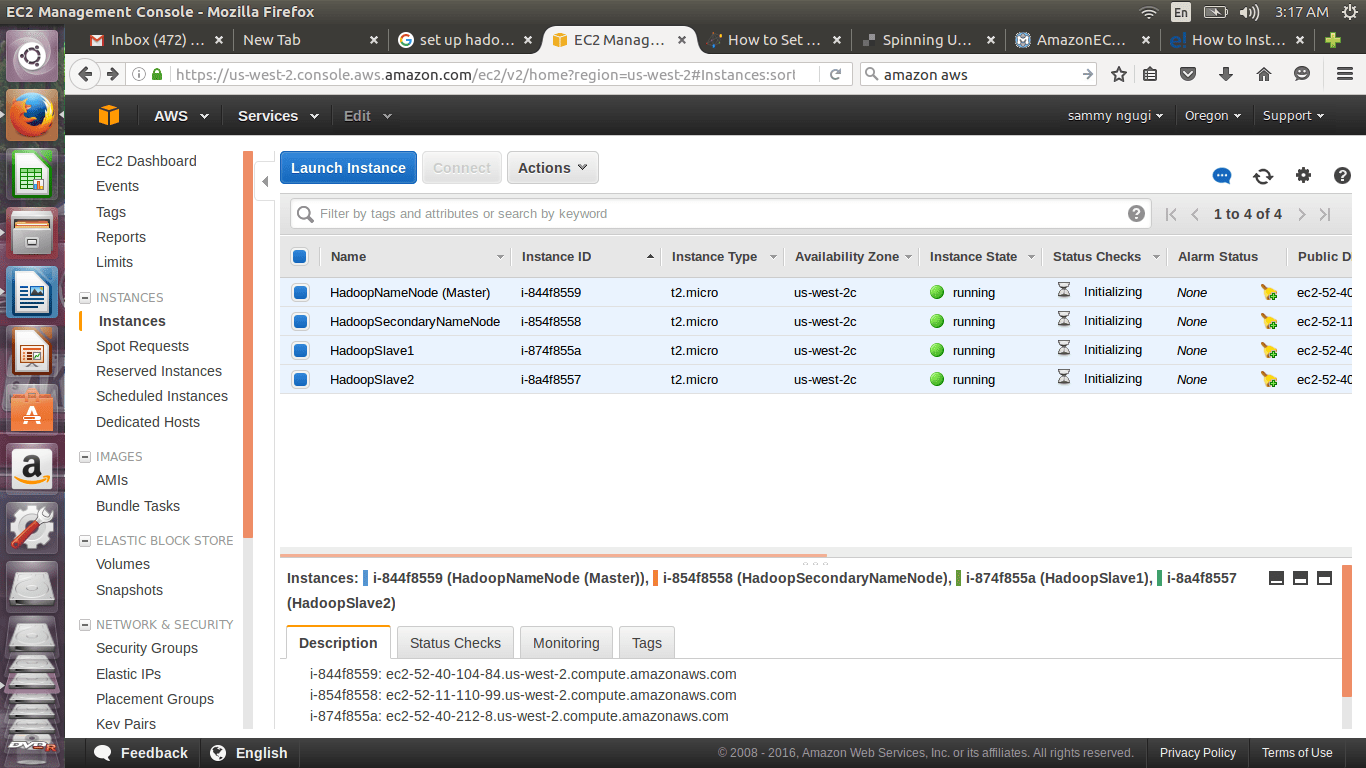This screenshot has height=768, width=1366.
Task: Collapse the left navigation sidebar arrow
Action: point(264,181)
